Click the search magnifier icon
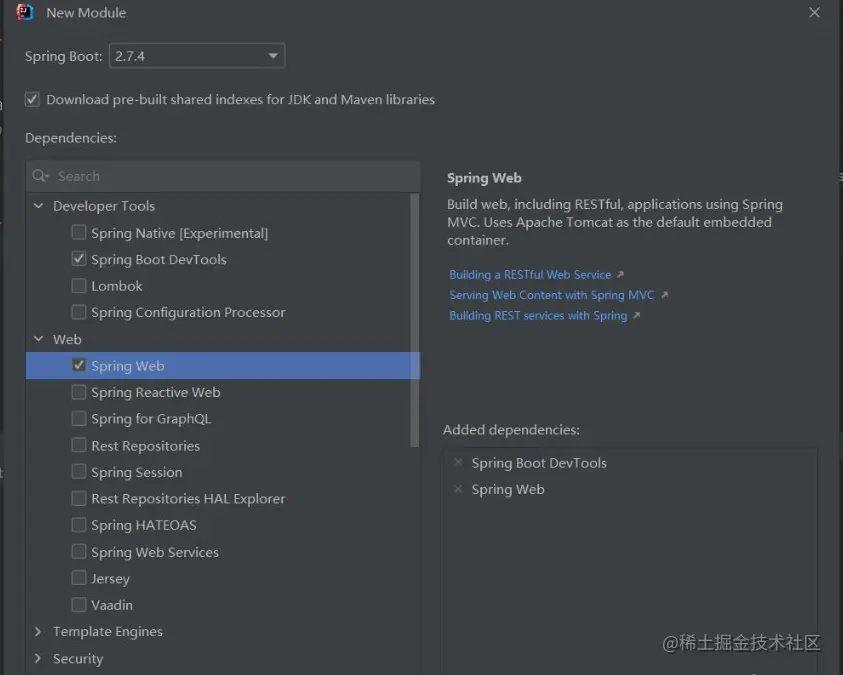The height and width of the screenshot is (675, 843). (40, 176)
